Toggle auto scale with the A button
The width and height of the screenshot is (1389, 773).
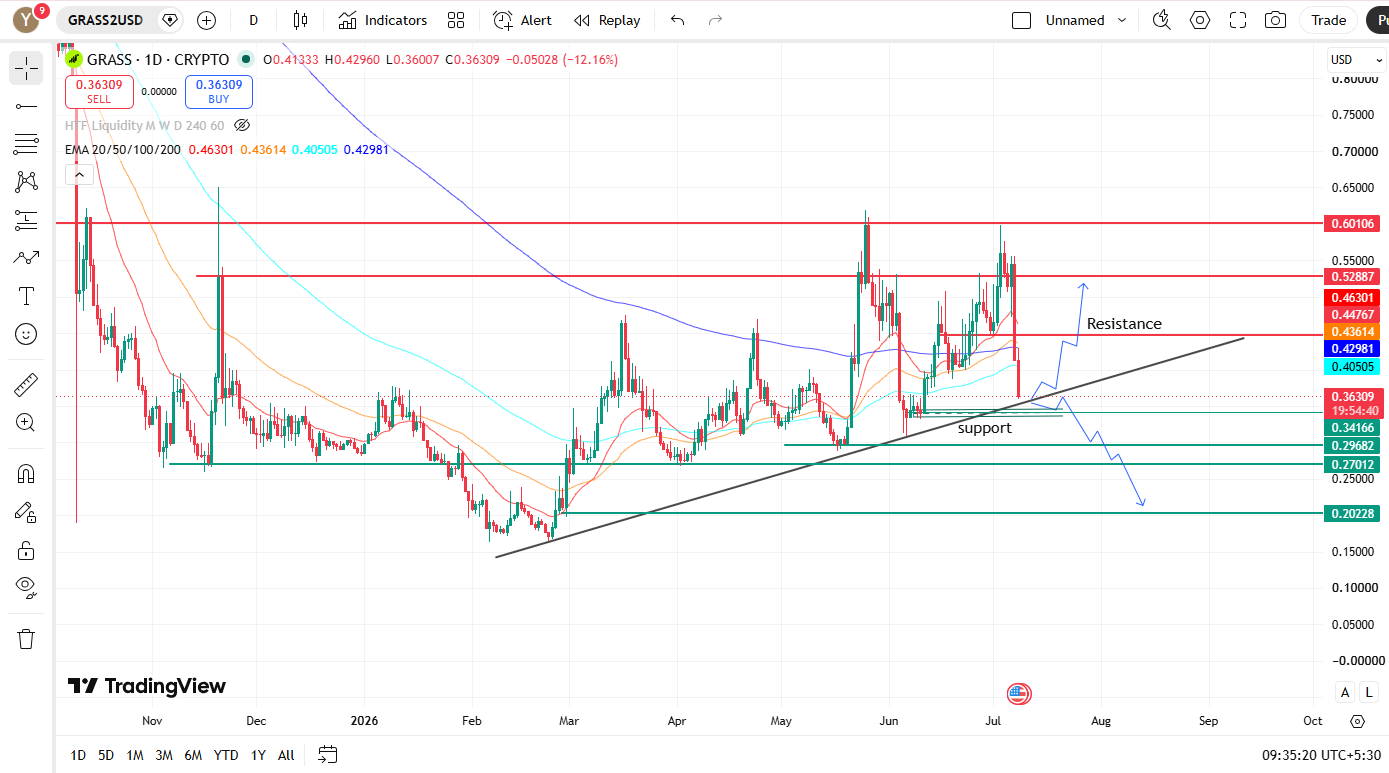point(1345,692)
